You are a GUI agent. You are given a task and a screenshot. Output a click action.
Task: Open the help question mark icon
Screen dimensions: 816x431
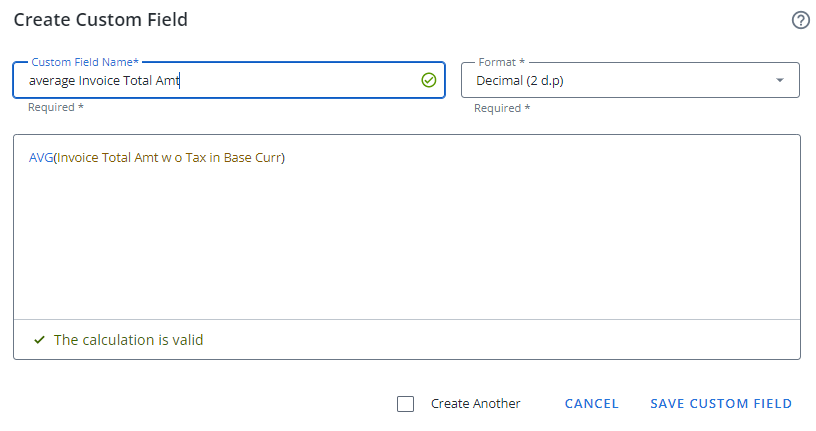point(800,20)
